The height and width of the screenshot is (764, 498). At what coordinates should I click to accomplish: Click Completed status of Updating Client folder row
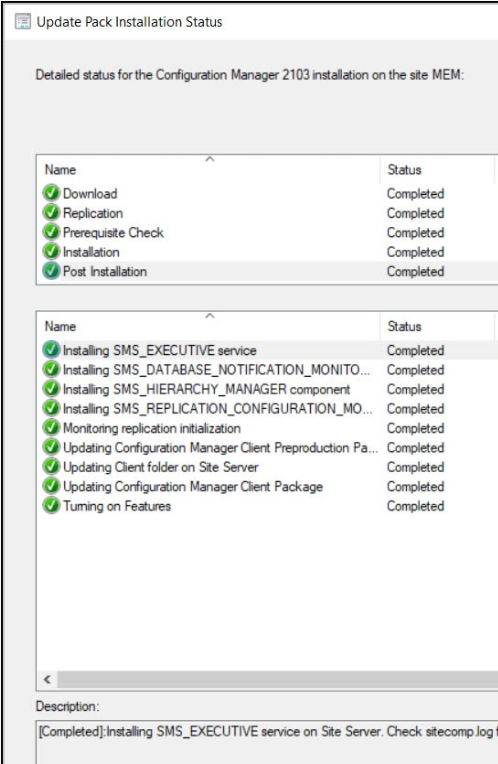(415, 467)
